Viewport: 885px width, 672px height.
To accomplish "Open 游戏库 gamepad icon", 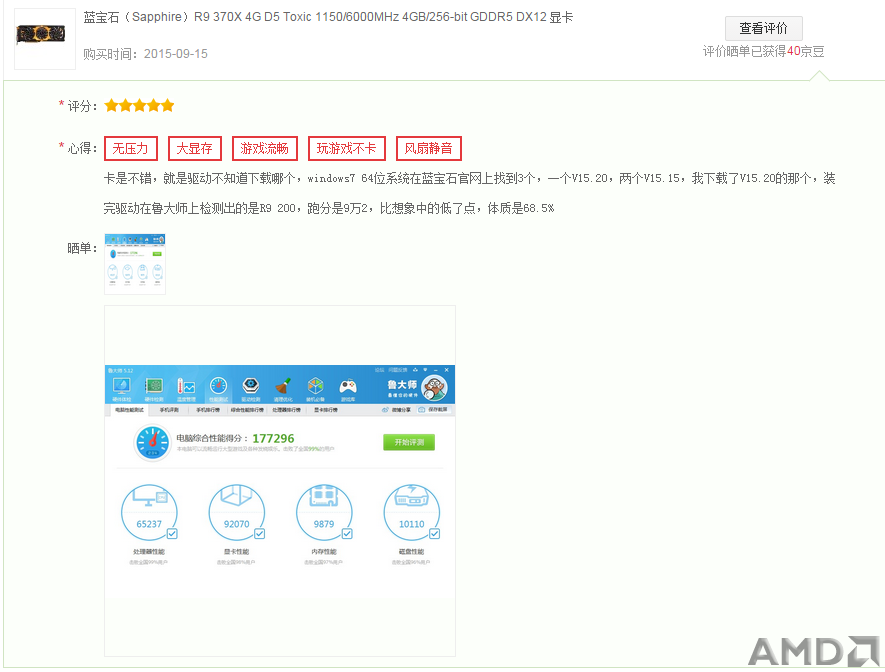I will click(x=348, y=388).
